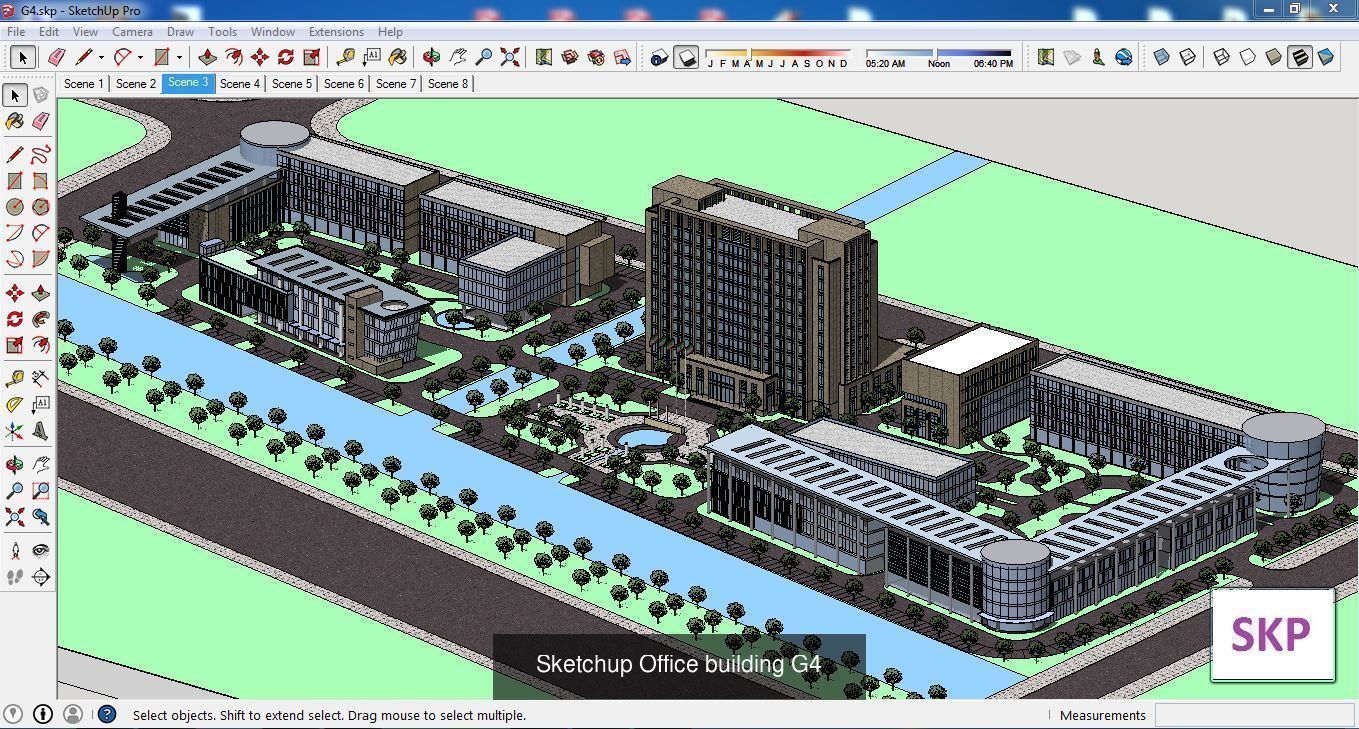Select the Move tool in top toolbar
This screenshot has height=729, width=1359.
(260, 57)
